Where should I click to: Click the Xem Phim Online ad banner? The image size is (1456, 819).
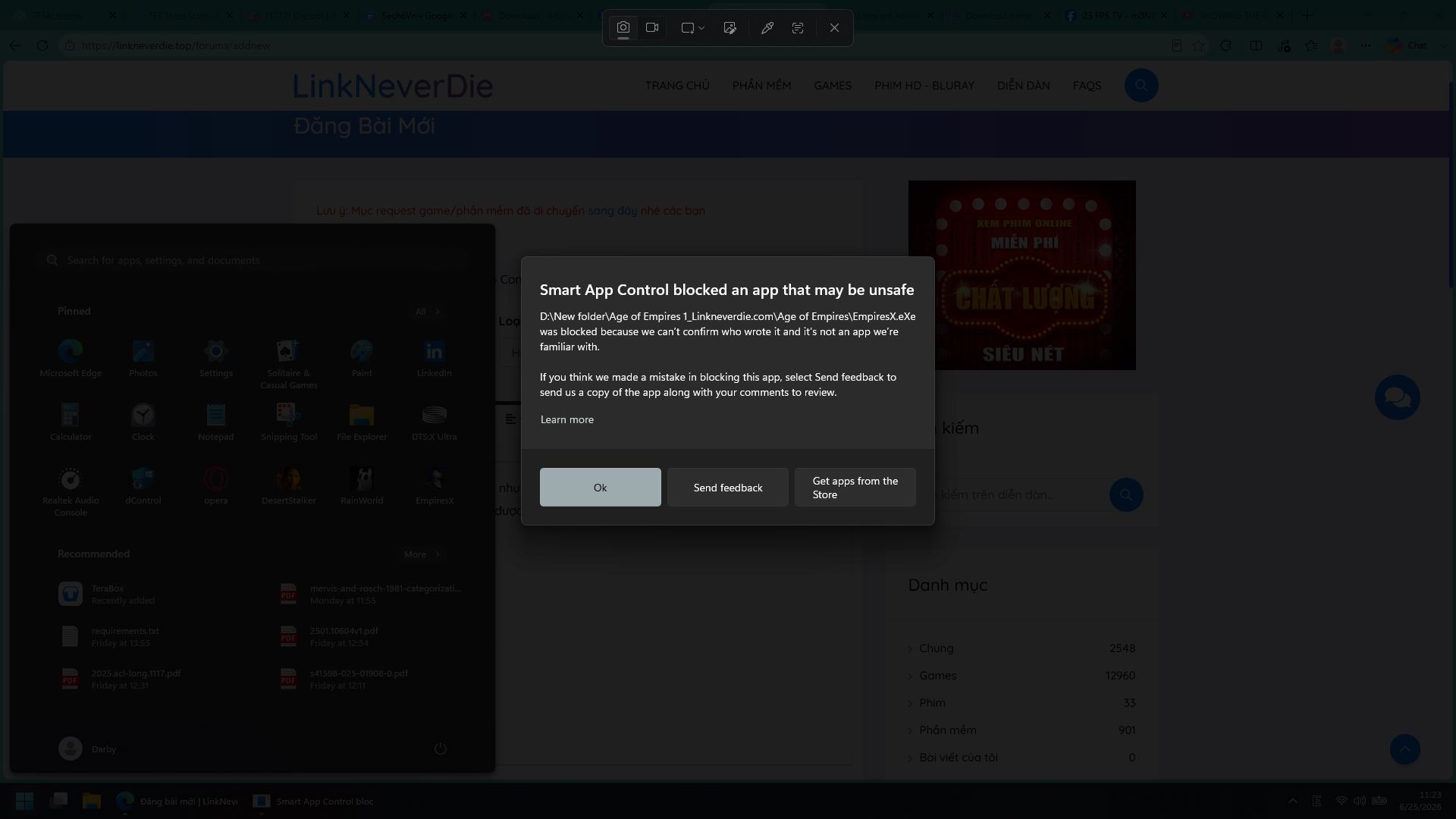click(x=1022, y=275)
